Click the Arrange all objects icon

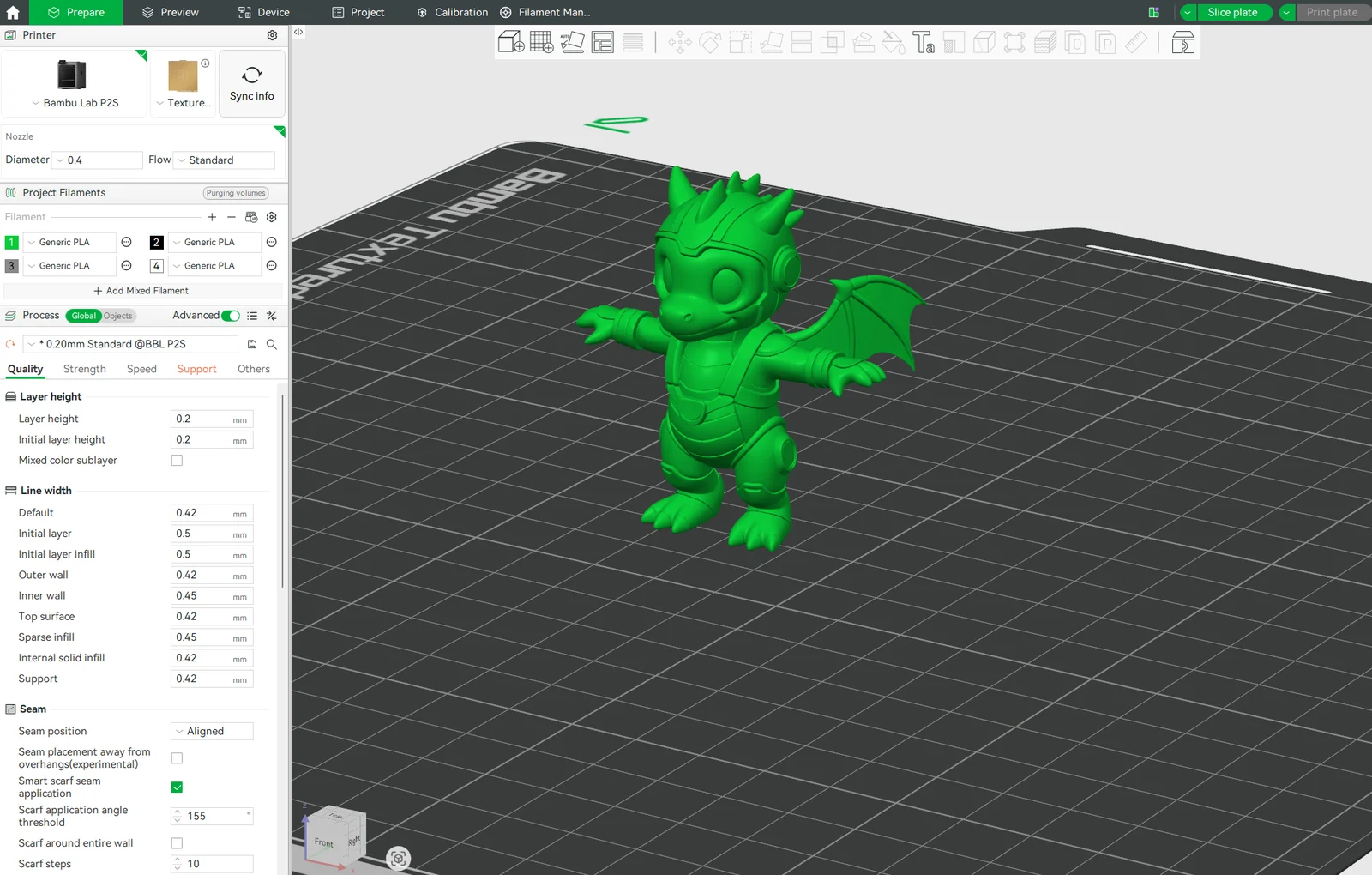pos(603,42)
